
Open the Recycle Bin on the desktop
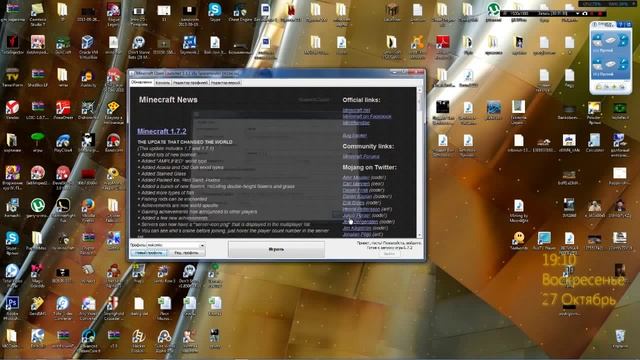(620, 339)
